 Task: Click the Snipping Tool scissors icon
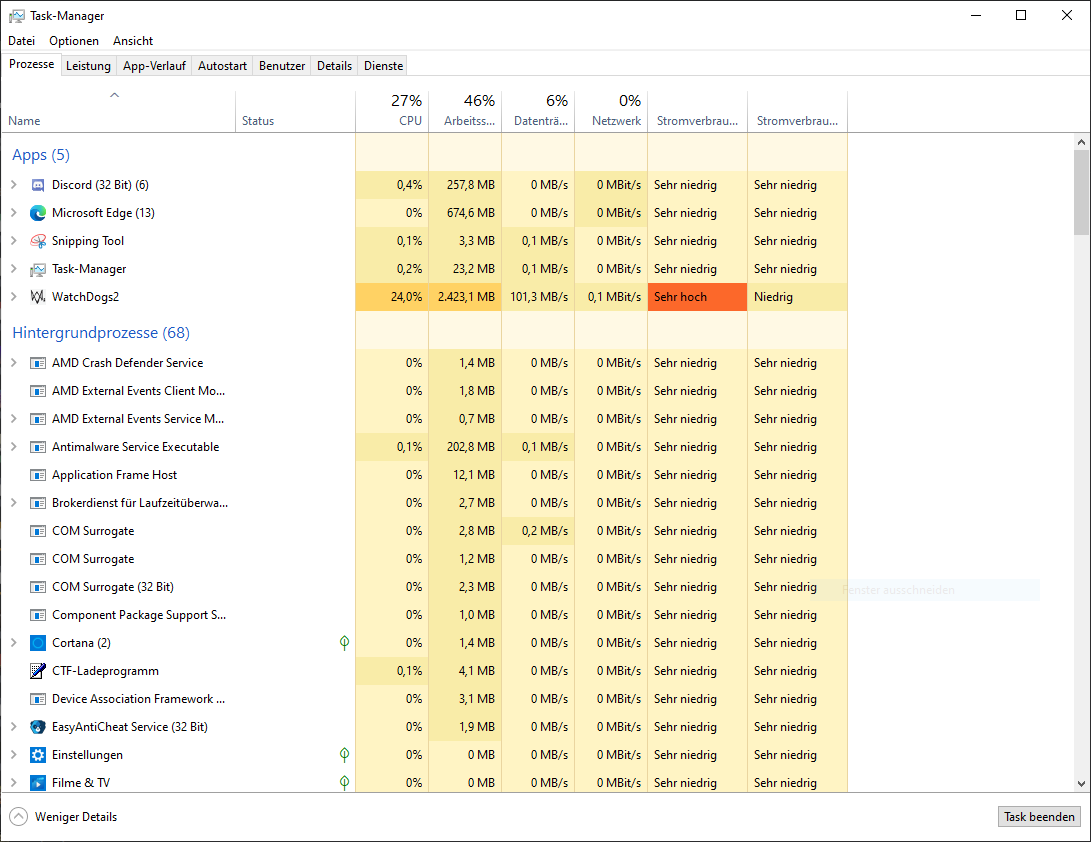click(x=38, y=241)
